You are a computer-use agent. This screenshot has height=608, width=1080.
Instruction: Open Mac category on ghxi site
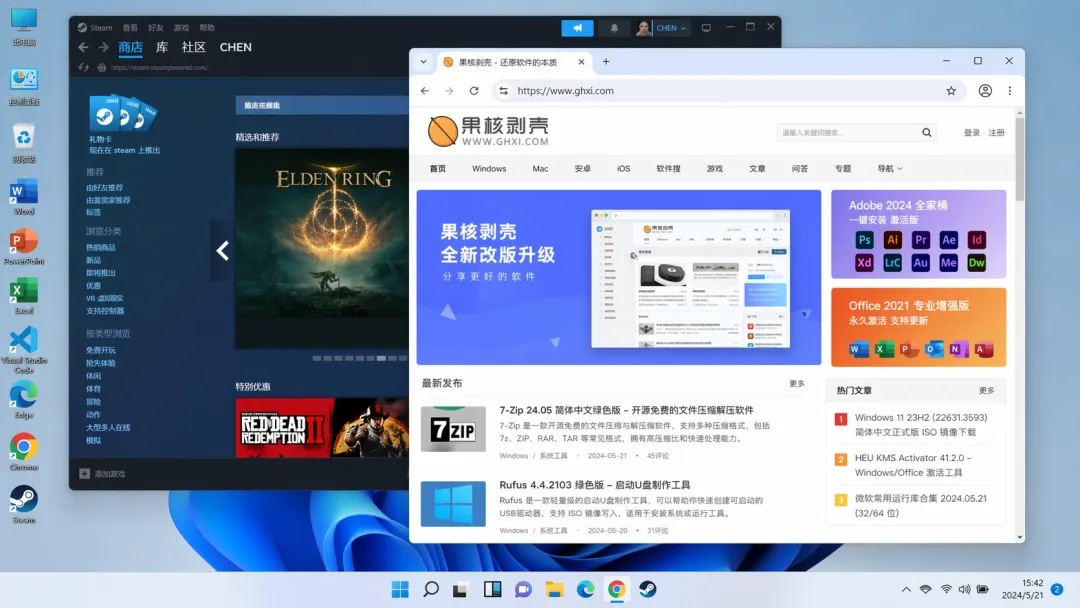tap(540, 169)
